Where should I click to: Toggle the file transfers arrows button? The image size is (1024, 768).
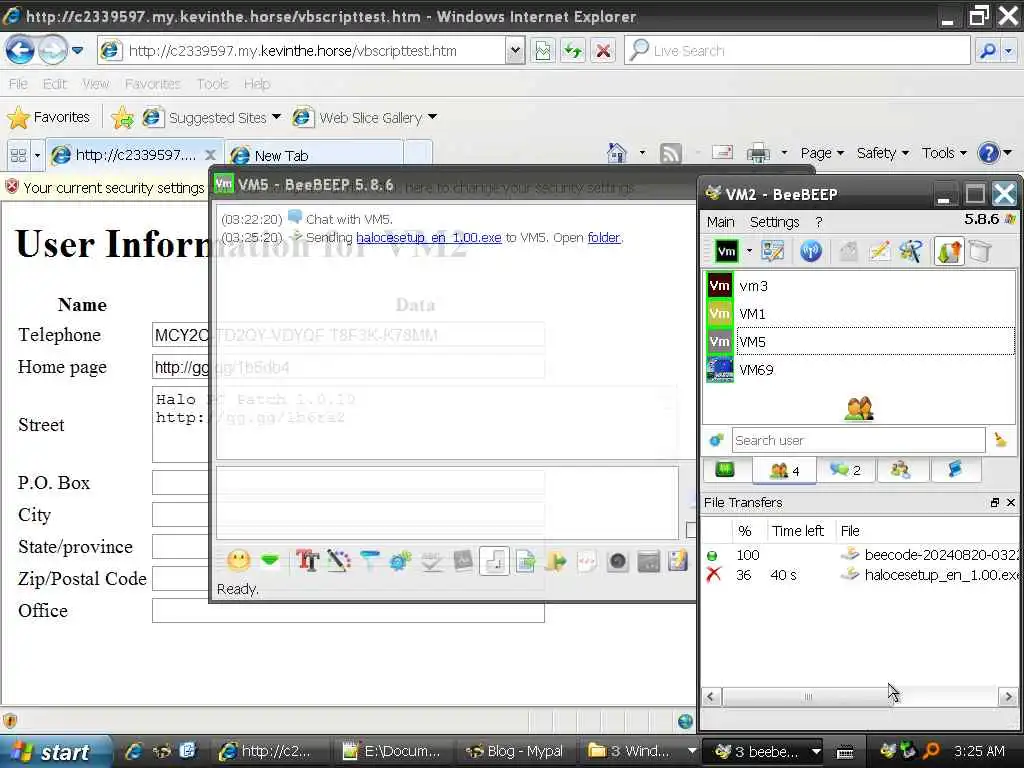coord(949,251)
